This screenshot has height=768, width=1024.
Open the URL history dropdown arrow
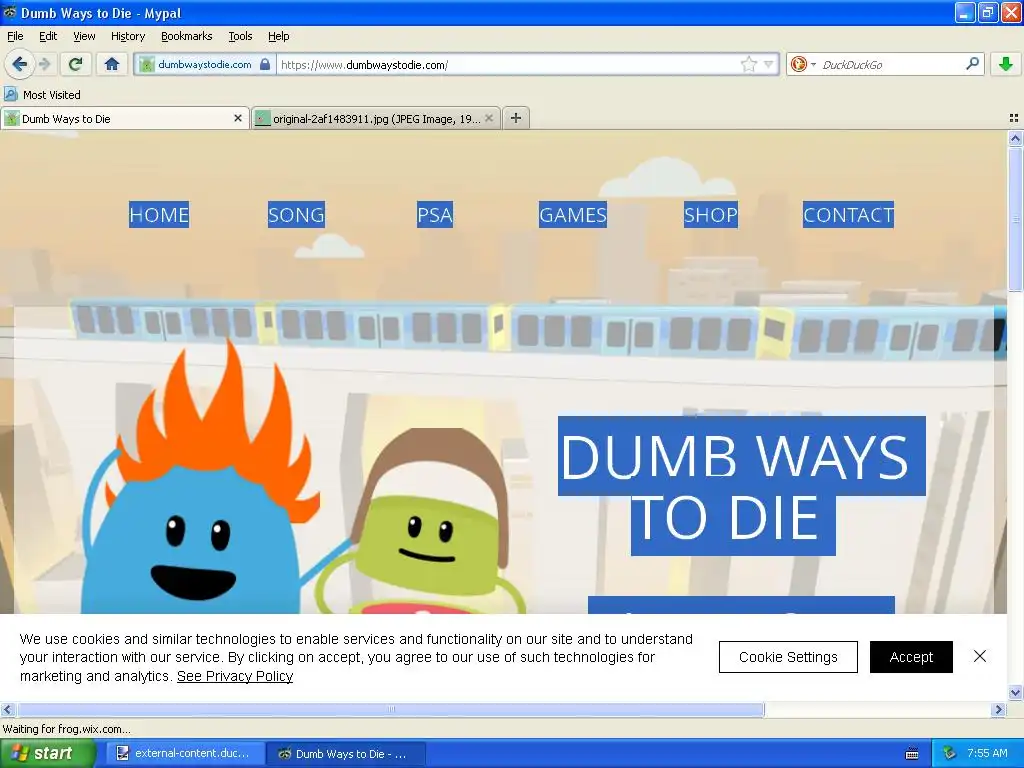point(769,64)
